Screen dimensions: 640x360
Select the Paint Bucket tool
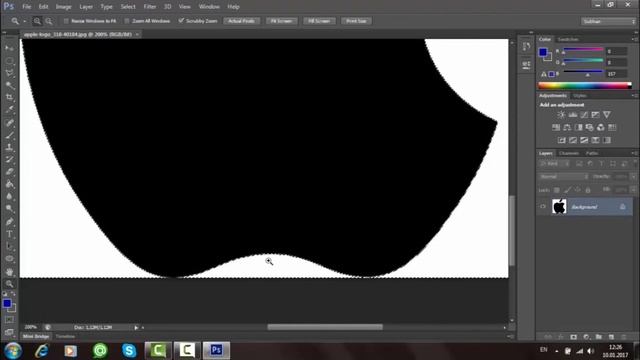point(9,184)
